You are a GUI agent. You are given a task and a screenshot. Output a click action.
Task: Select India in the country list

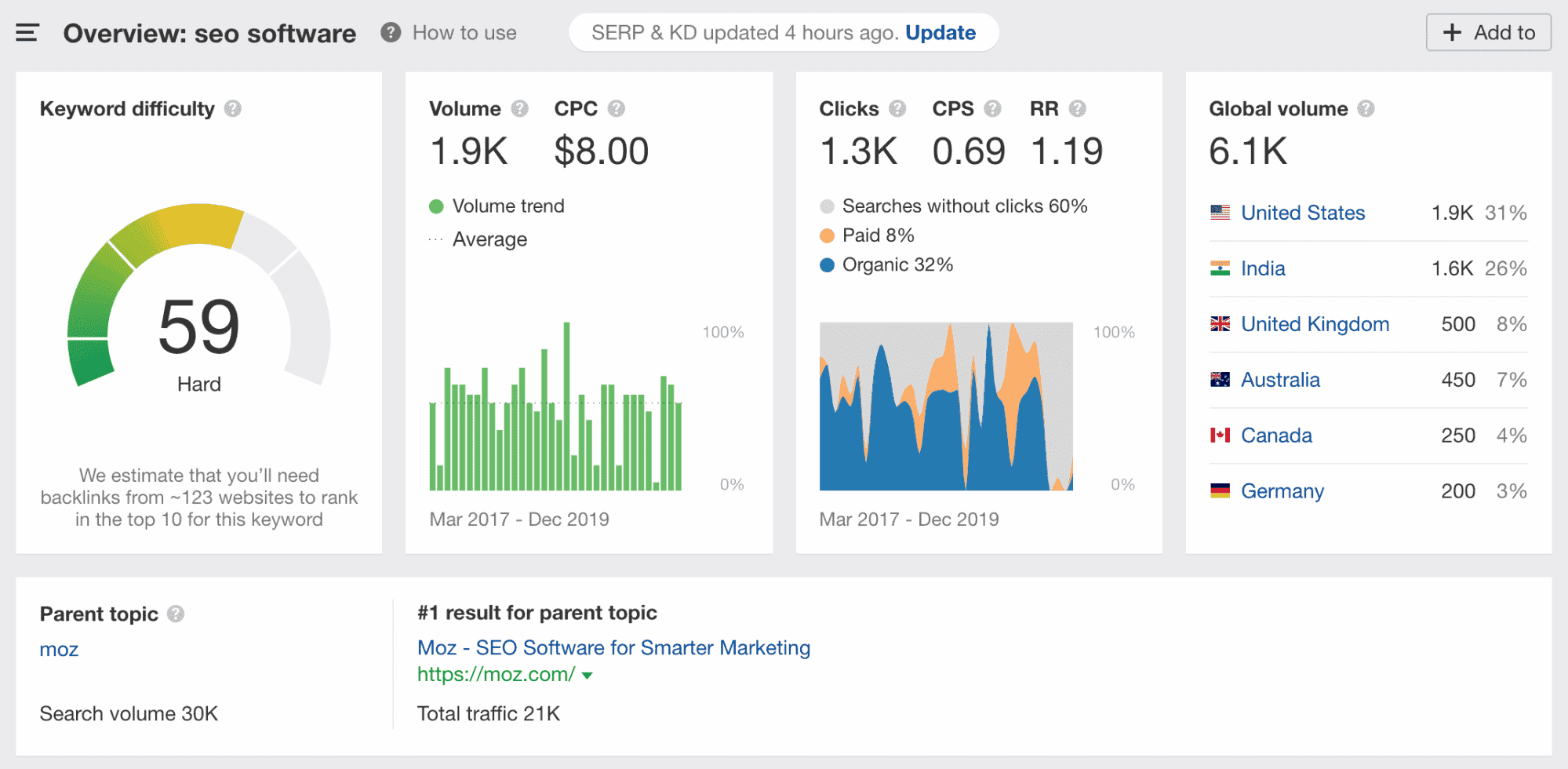pyautogui.click(x=1262, y=268)
